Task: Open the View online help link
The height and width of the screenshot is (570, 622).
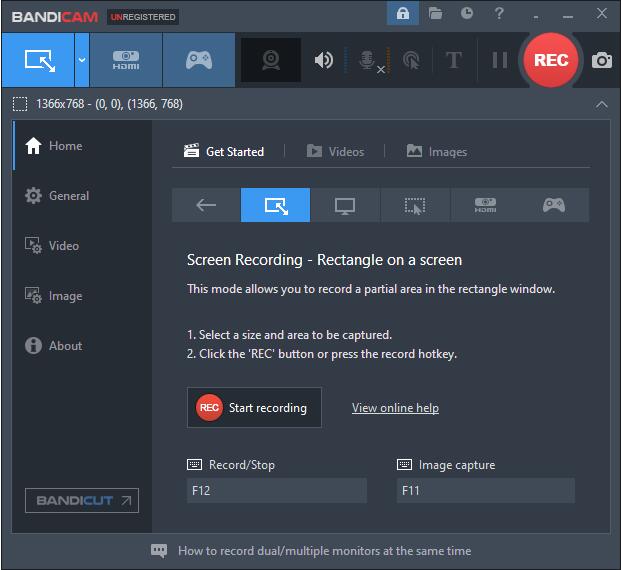Action: [x=395, y=408]
